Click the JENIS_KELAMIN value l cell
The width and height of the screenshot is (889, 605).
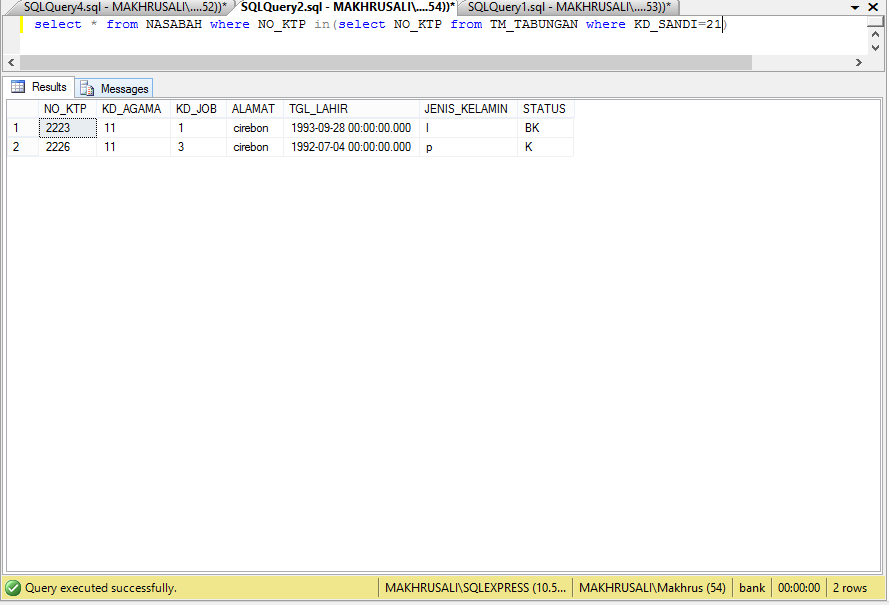tap(468, 128)
